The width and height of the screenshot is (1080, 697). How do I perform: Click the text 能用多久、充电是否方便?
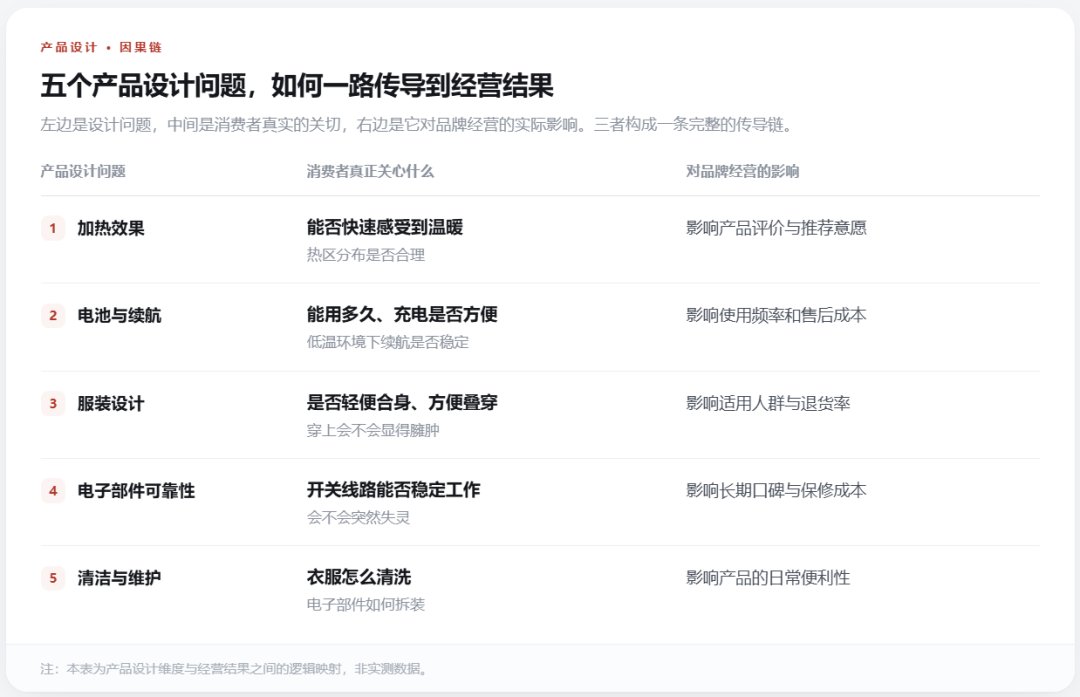click(x=402, y=315)
